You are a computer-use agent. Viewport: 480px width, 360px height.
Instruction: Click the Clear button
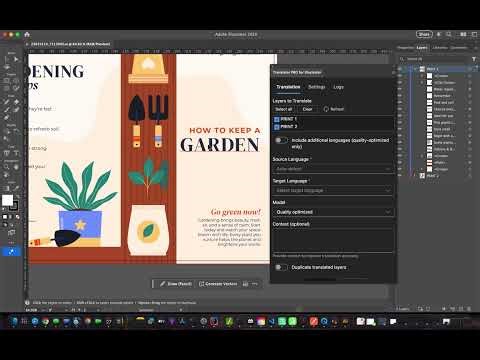307,109
